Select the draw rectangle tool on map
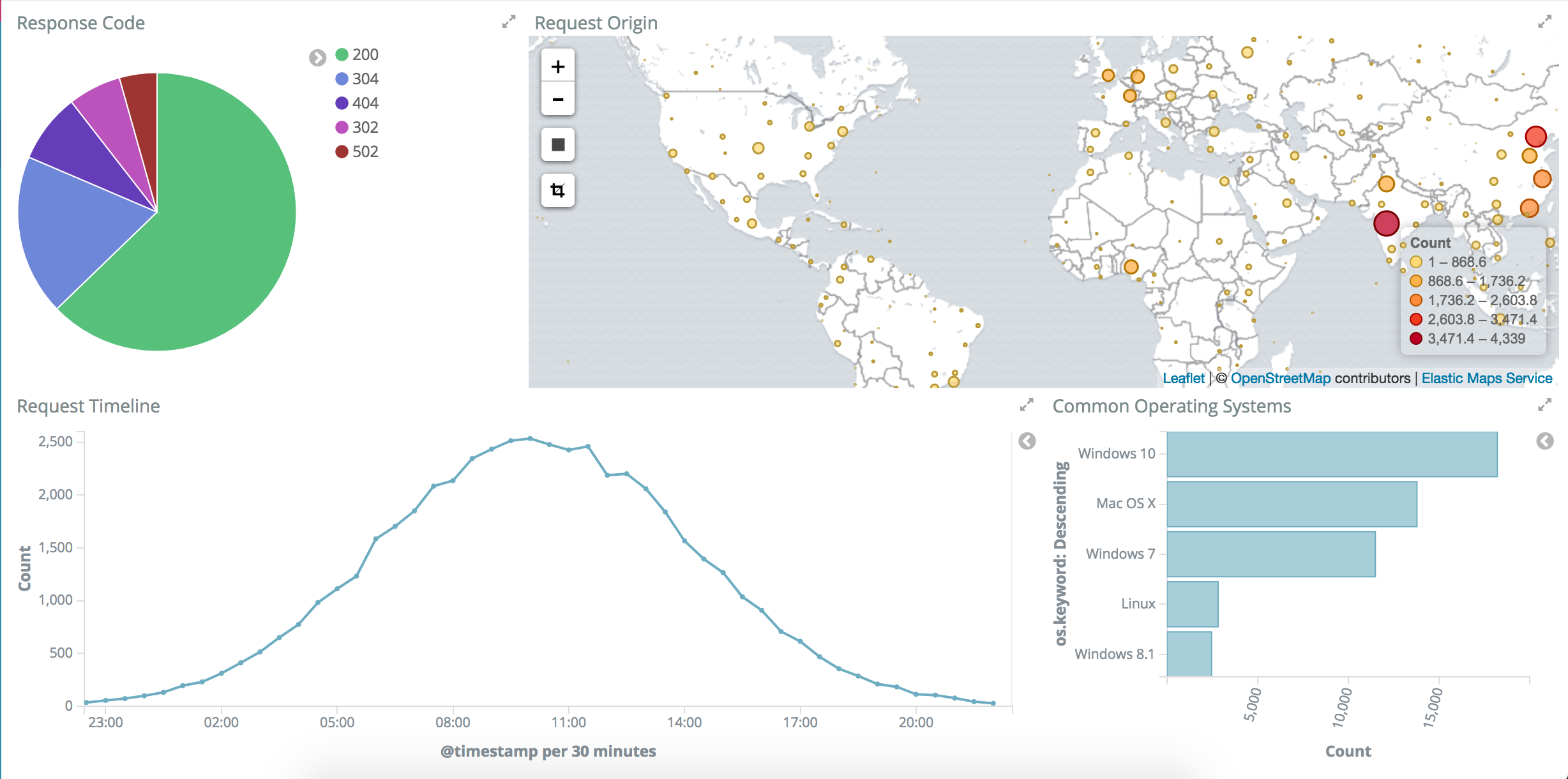Image resolution: width=1568 pixels, height=779 pixels. [557, 145]
